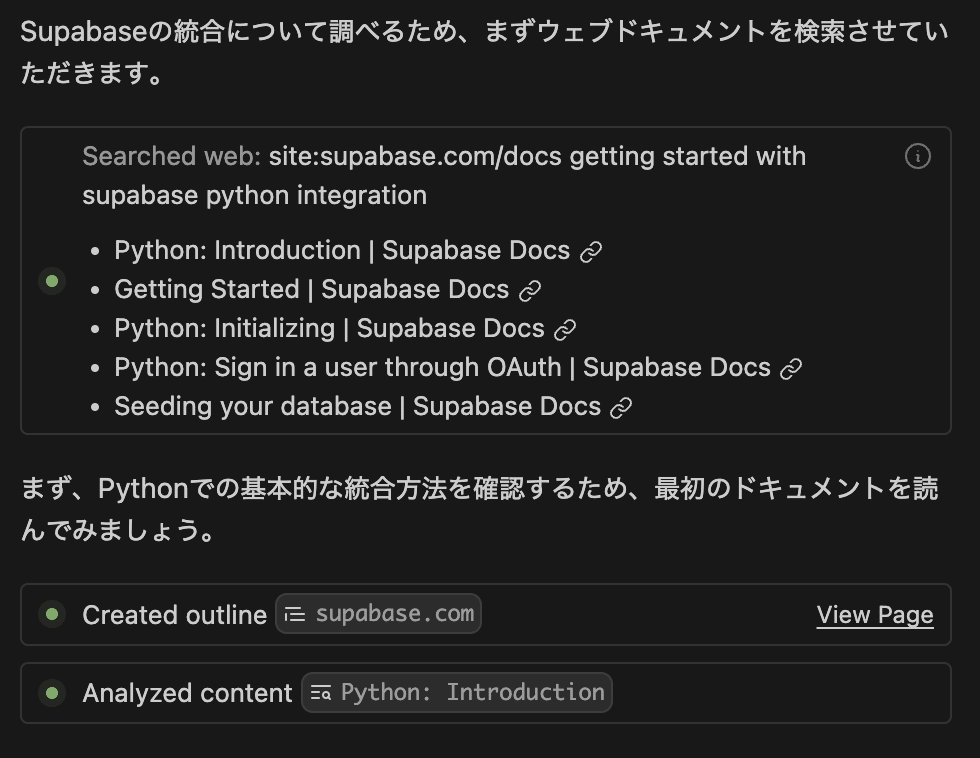Click the outline icon in supabase.com chip
Image resolution: width=980 pixels, height=758 pixels.
[294, 614]
